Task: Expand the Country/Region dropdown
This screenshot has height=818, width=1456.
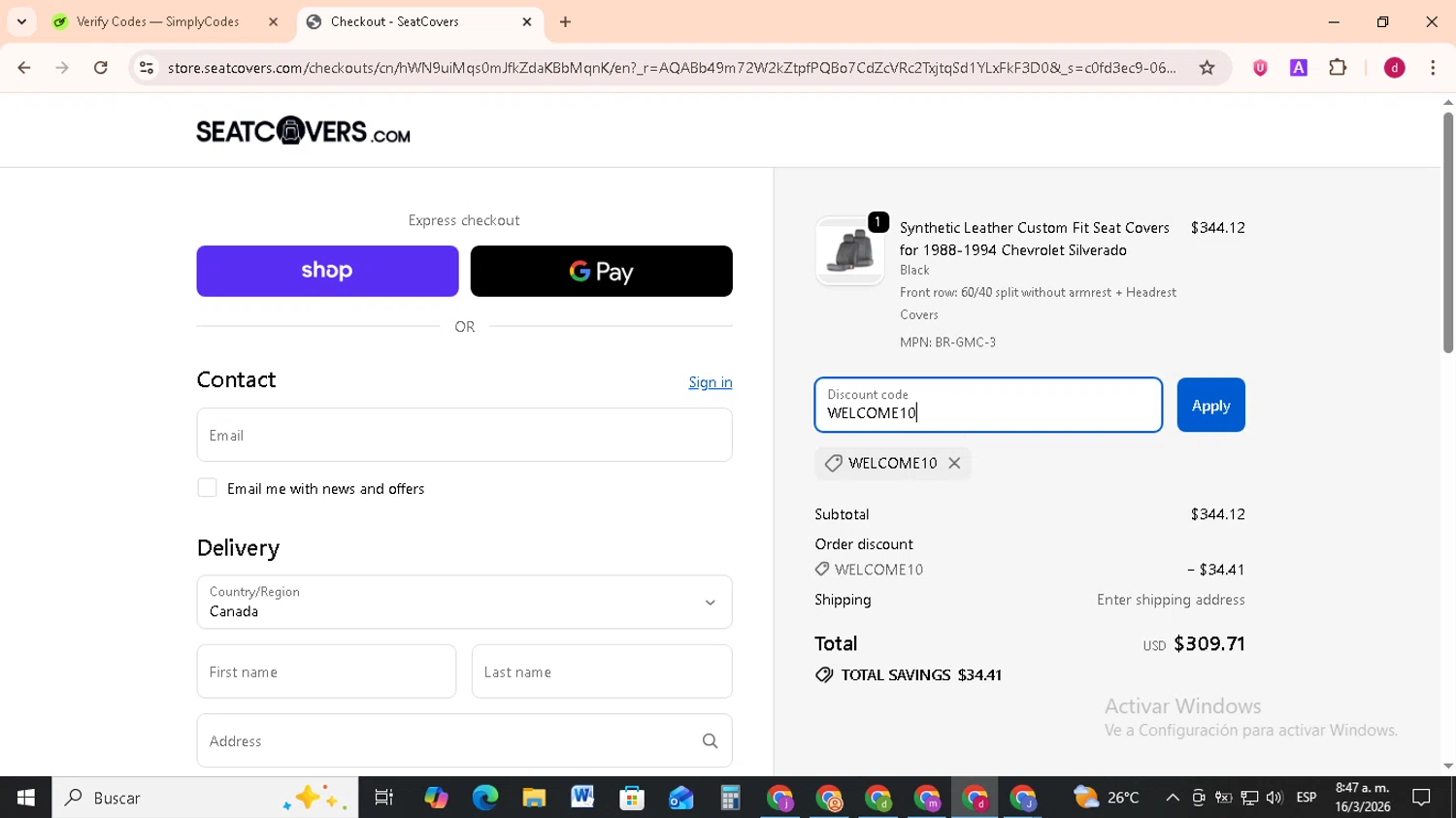Action: [464, 602]
